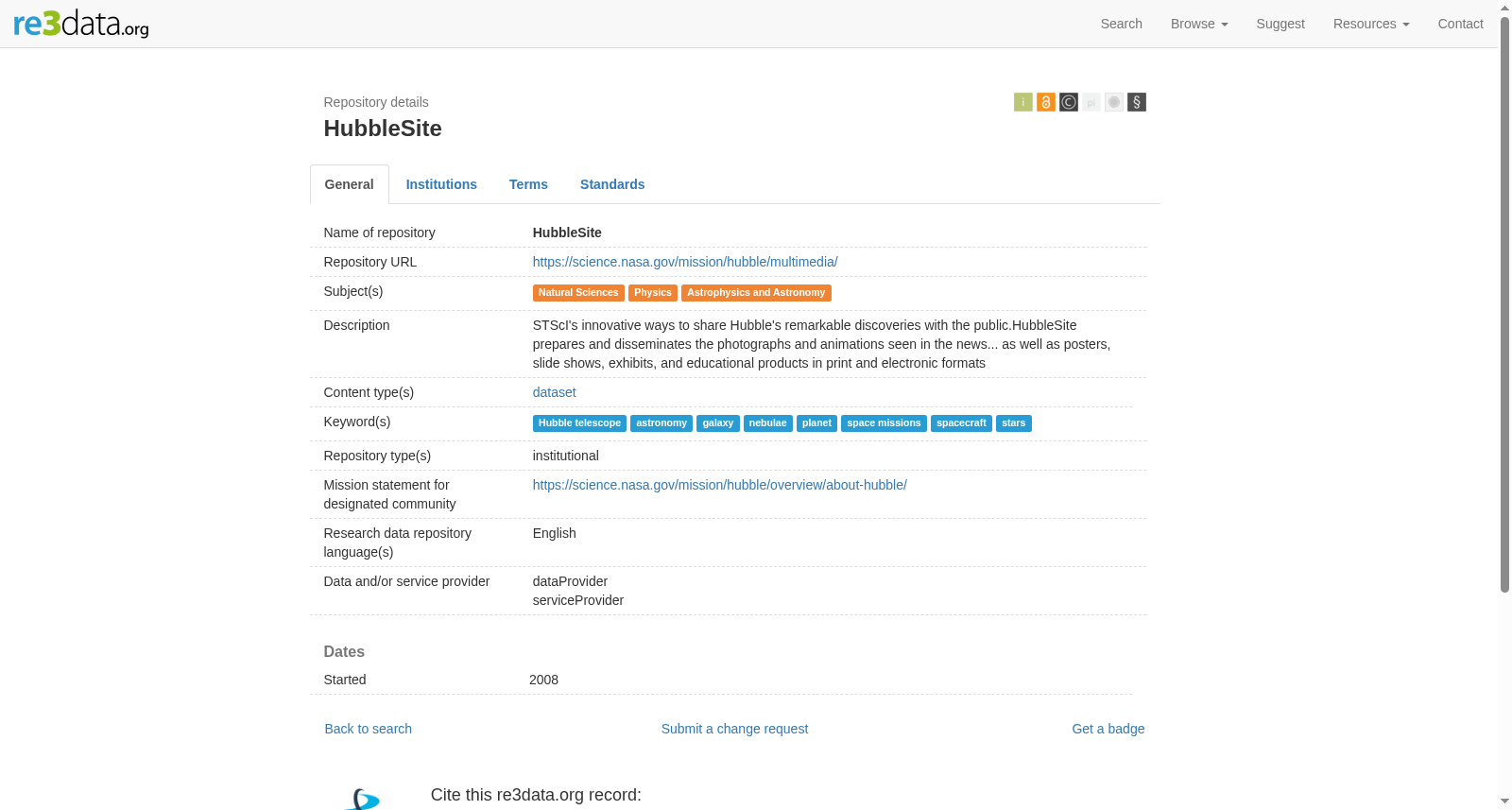Click the HubbleSite page heading
Screen dimensions: 1512x810
pyautogui.click(x=383, y=129)
